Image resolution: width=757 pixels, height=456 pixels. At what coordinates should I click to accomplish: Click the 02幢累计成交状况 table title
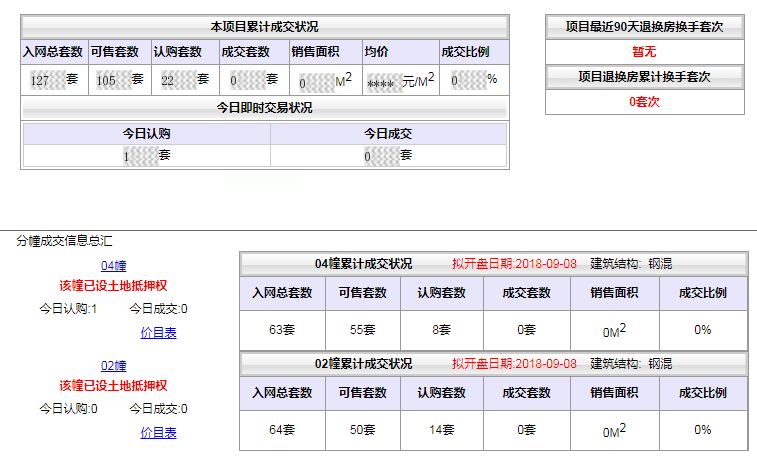[x=363, y=363]
